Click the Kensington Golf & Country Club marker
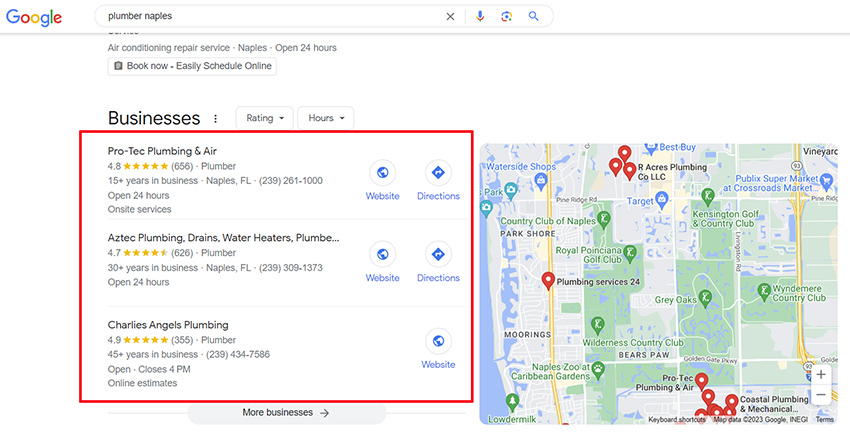This screenshot has height=448, width=850. (707, 196)
